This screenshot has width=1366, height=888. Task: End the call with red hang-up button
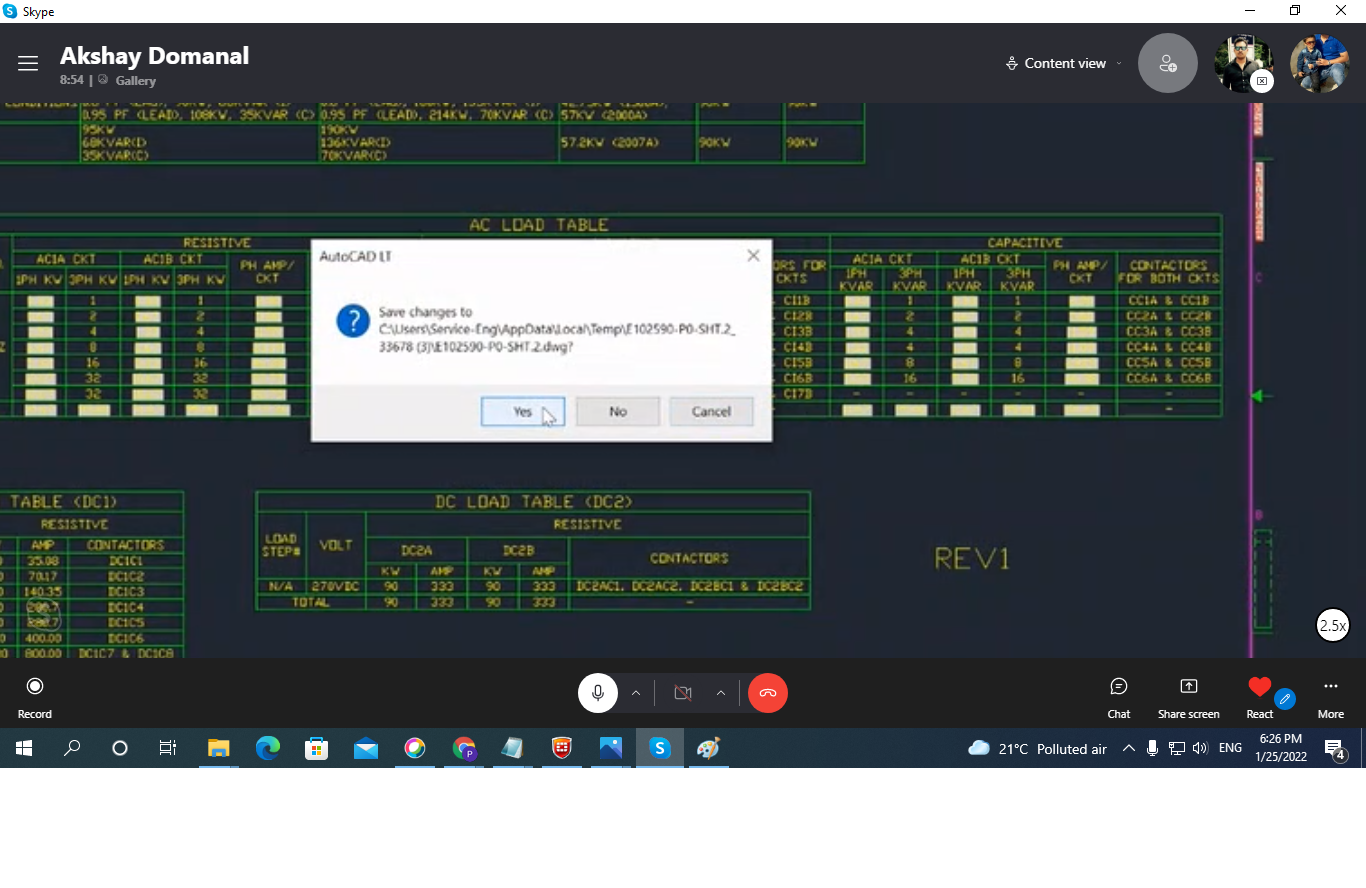coord(768,693)
